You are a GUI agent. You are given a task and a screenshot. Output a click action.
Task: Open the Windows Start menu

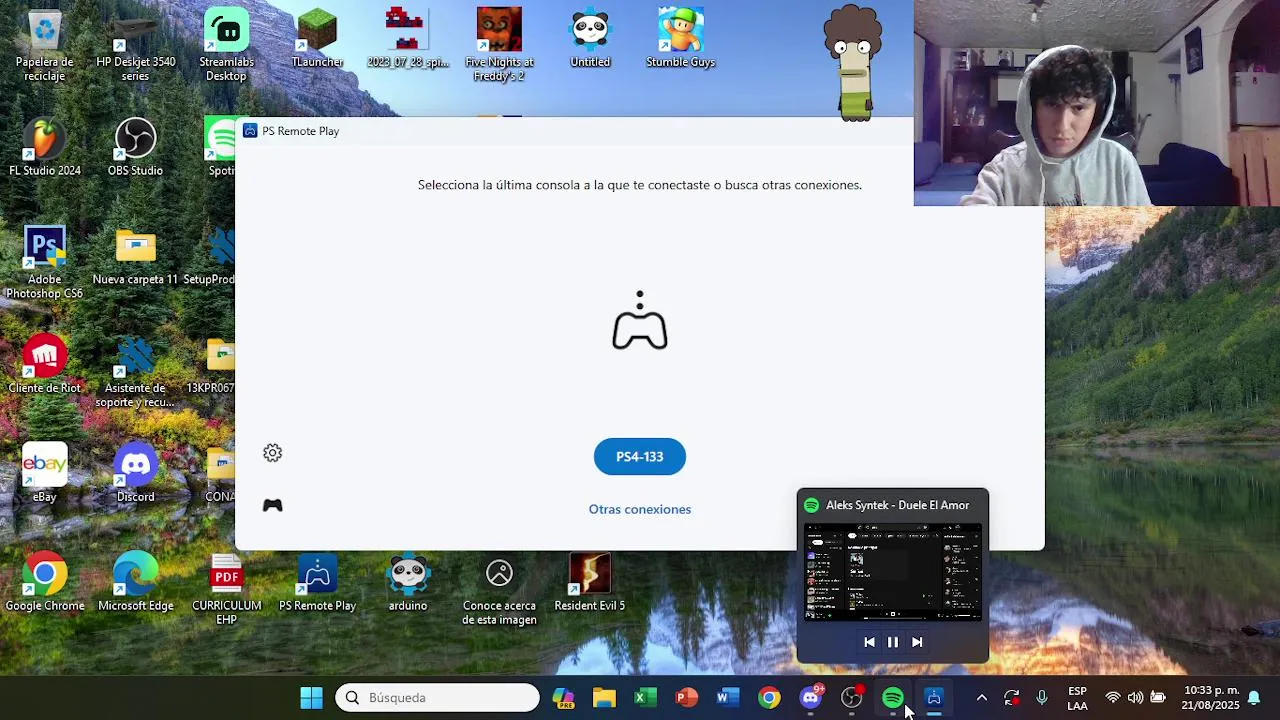[x=312, y=698]
